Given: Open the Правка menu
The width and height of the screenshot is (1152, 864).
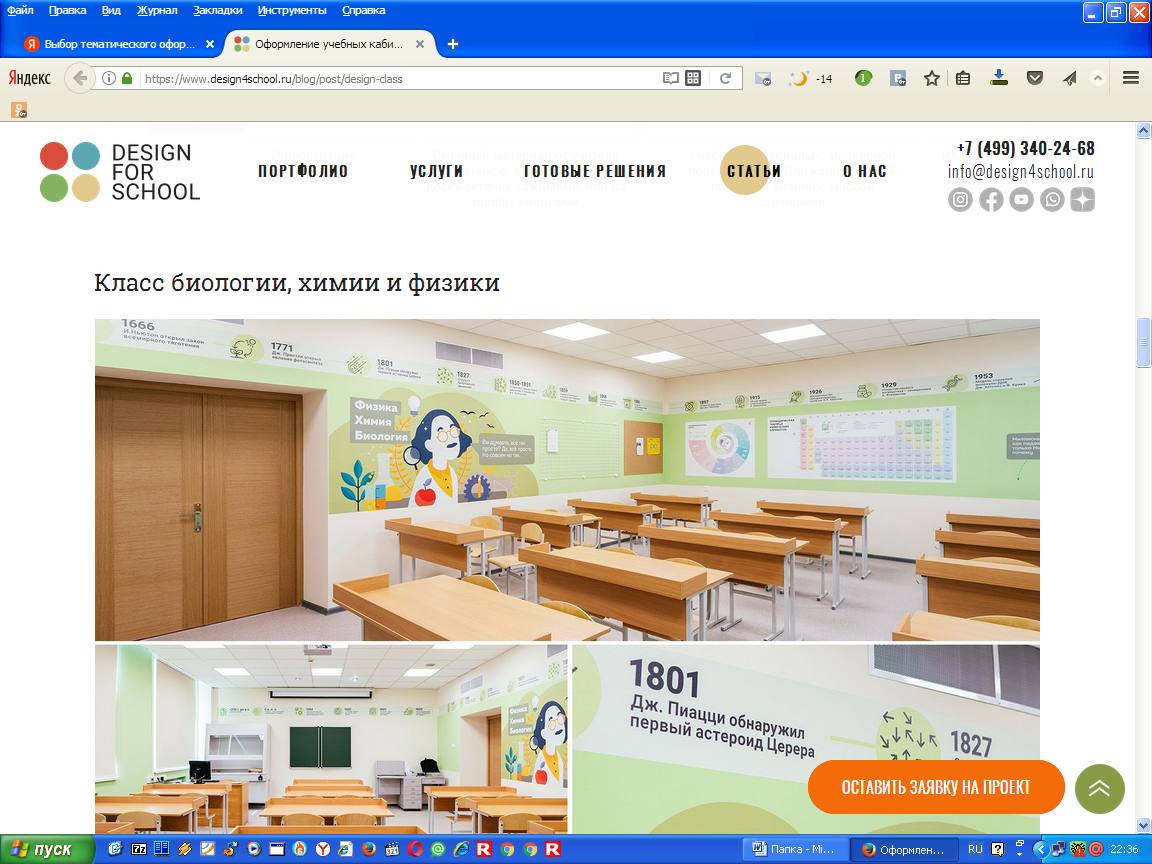Looking at the screenshot, I should tap(68, 10).
